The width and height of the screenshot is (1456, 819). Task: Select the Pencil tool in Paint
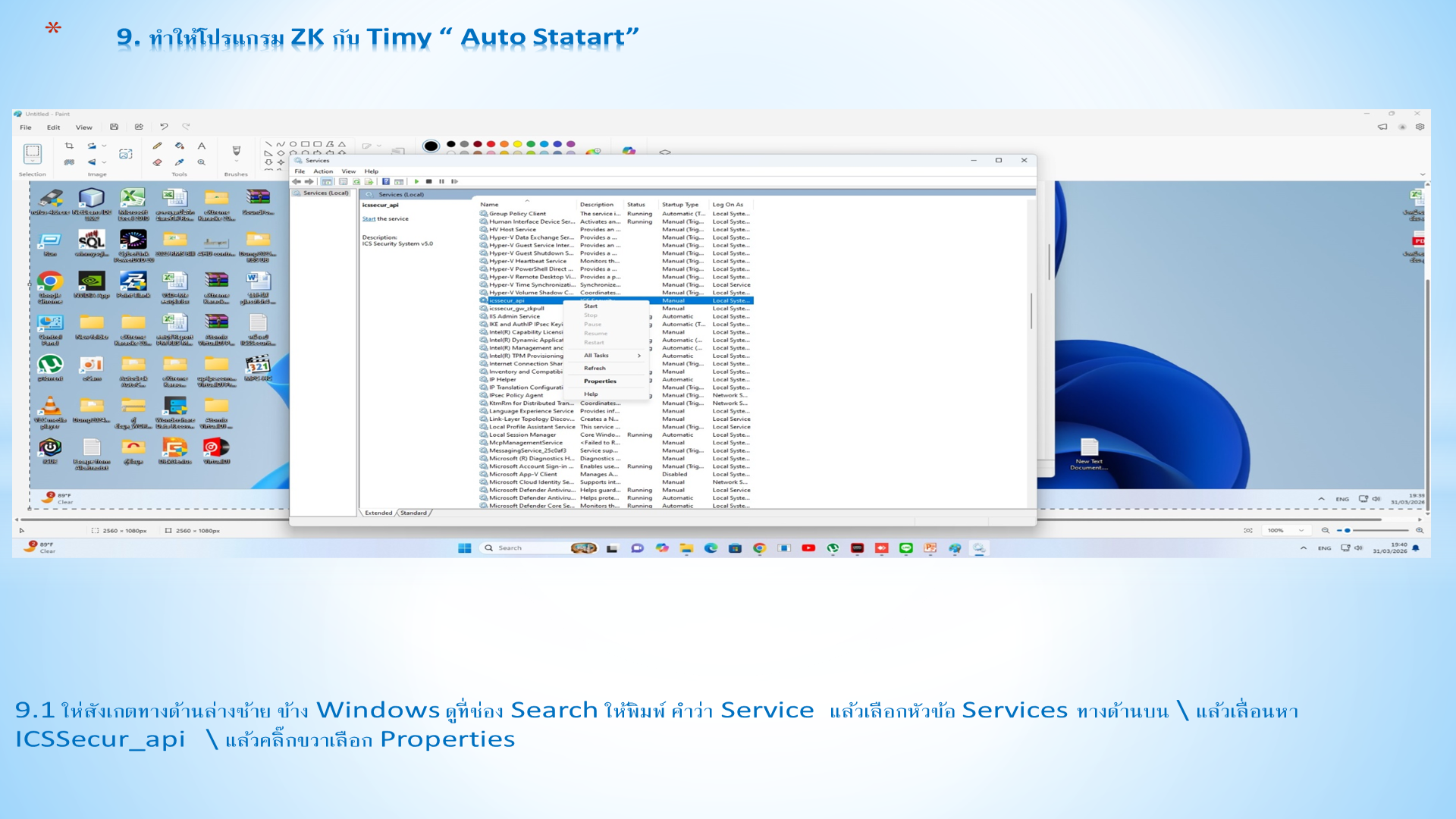(x=157, y=146)
